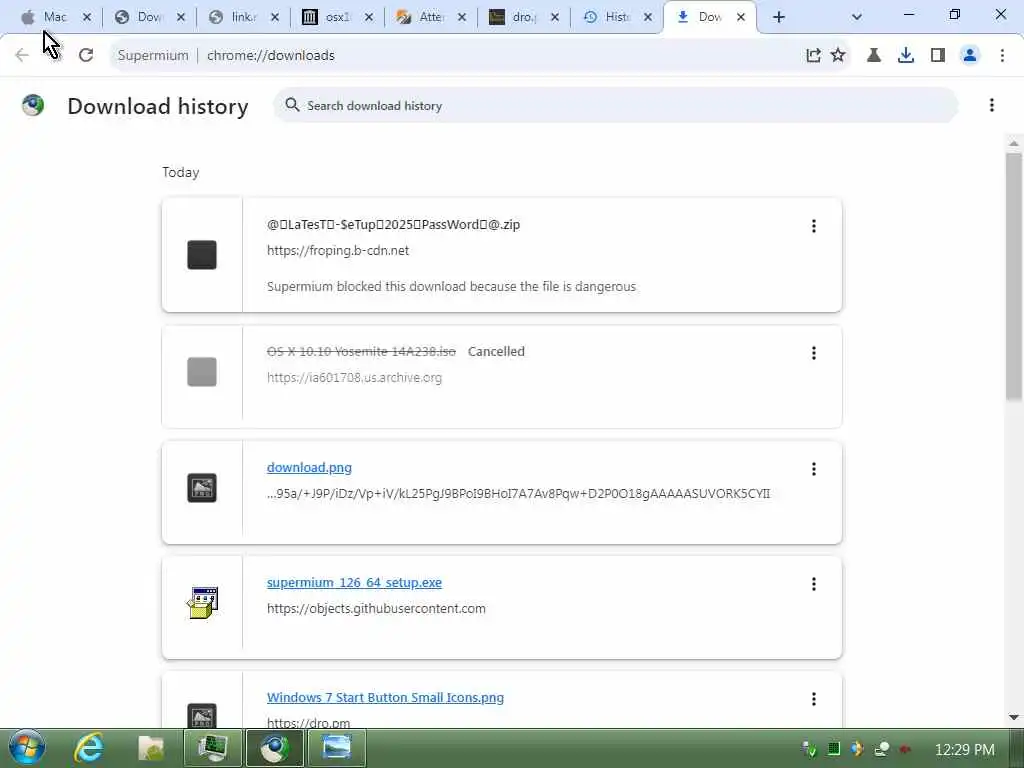
Task: Close the 'osx1' archive tab
Action: point(368,18)
